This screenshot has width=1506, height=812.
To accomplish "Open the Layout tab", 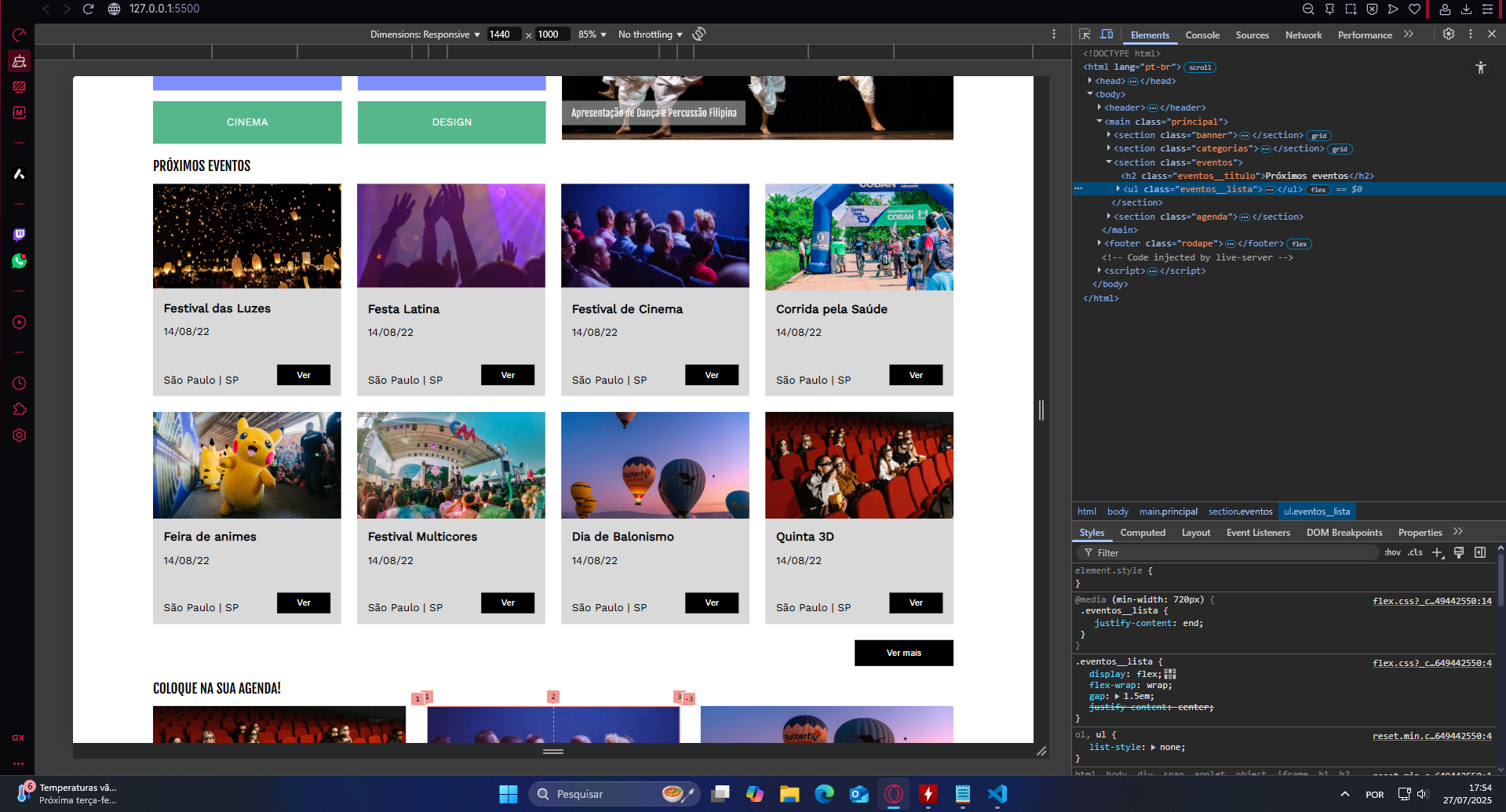I will point(1196,533).
